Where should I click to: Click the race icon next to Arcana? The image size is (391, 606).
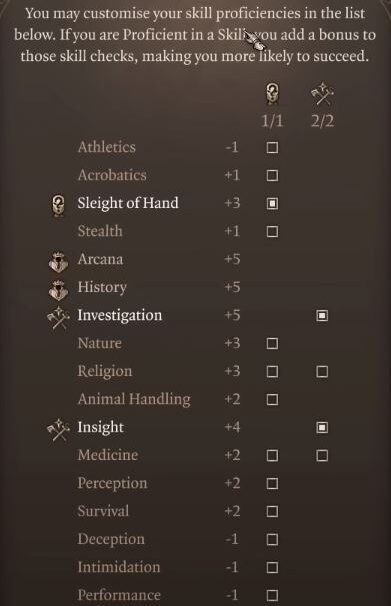(x=58, y=261)
